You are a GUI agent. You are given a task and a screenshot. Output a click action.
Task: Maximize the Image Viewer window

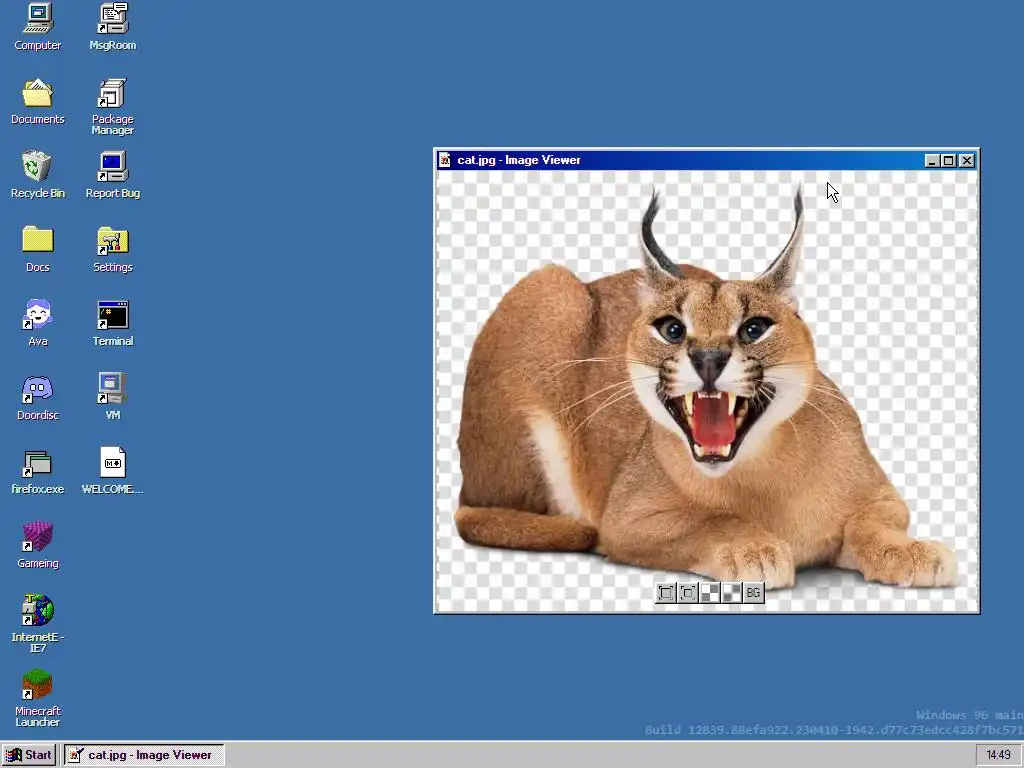[949, 161]
